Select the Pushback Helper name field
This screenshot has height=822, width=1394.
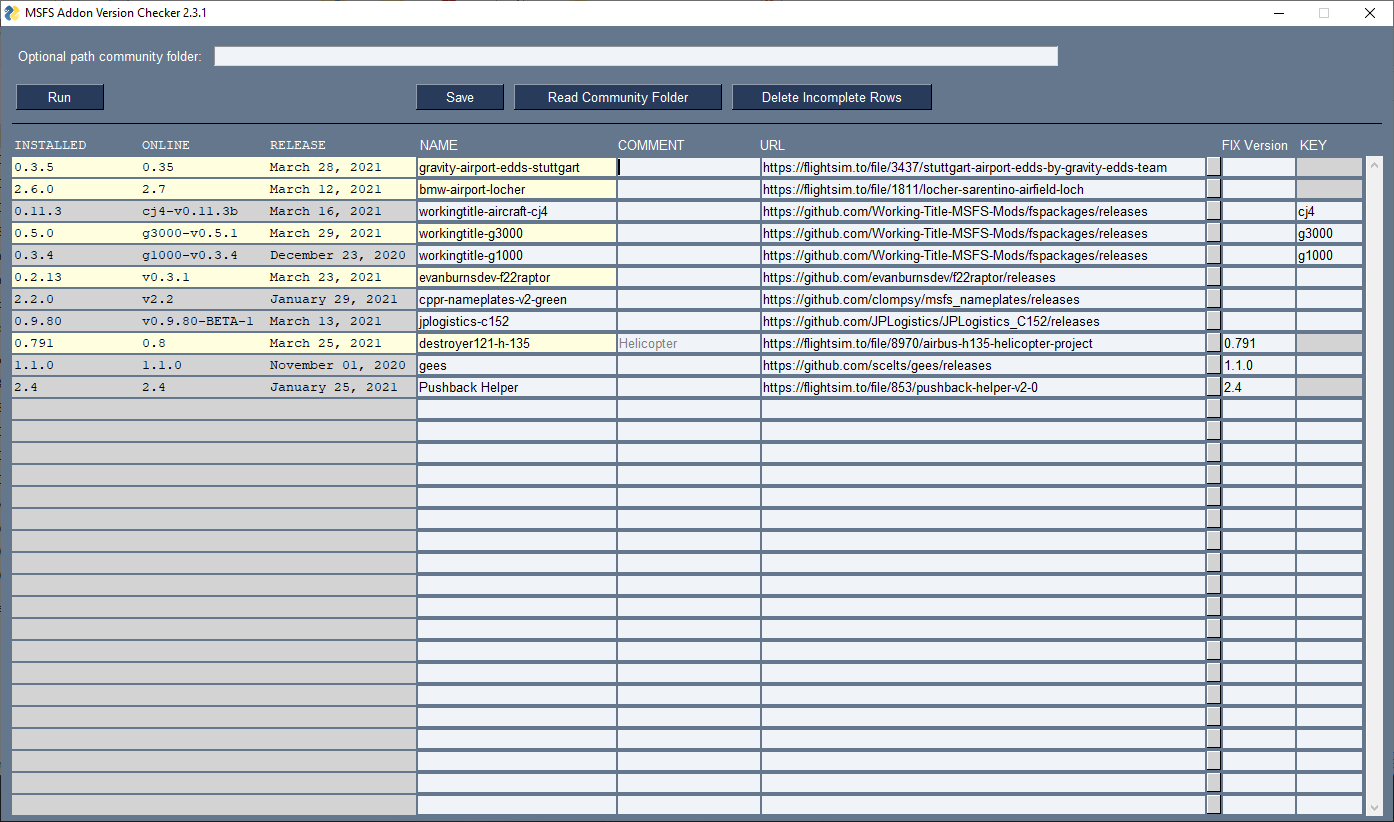pos(516,387)
